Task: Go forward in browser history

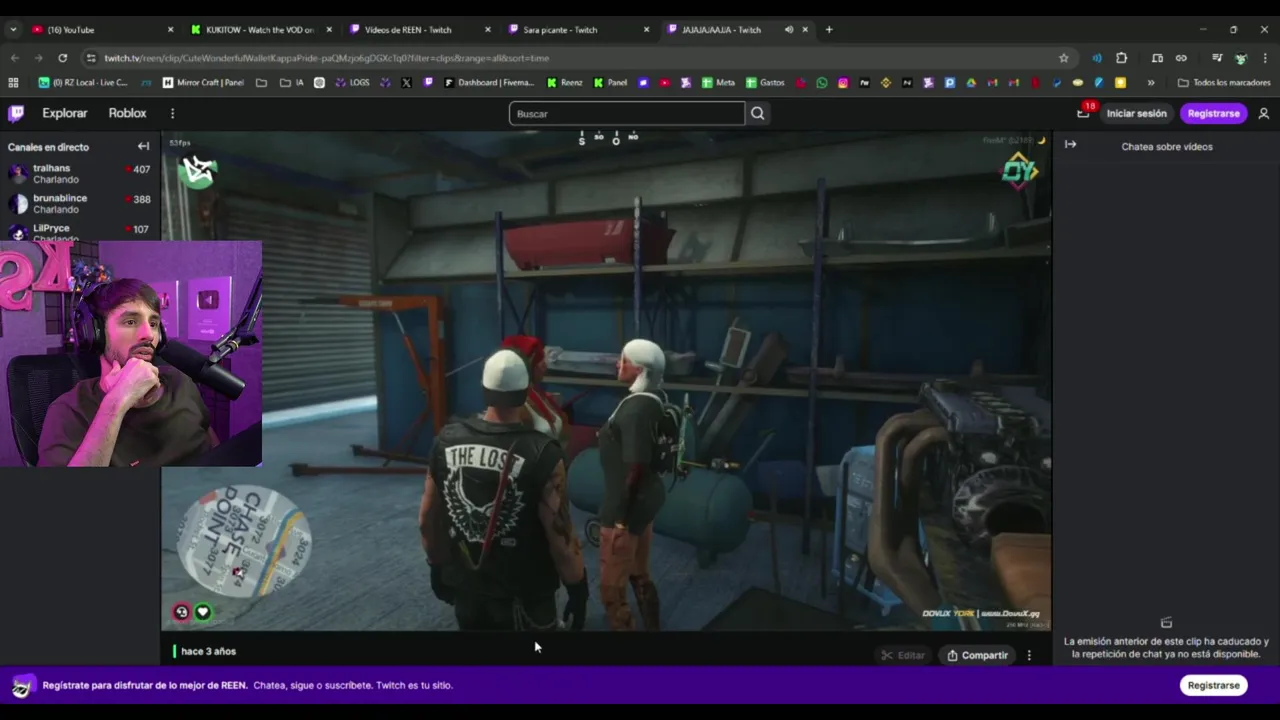Action: [x=39, y=58]
